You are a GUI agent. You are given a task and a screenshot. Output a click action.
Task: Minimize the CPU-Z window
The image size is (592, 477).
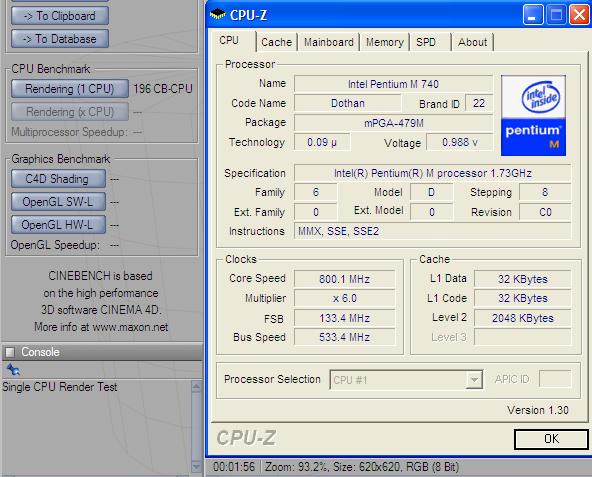[x=532, y=15]
